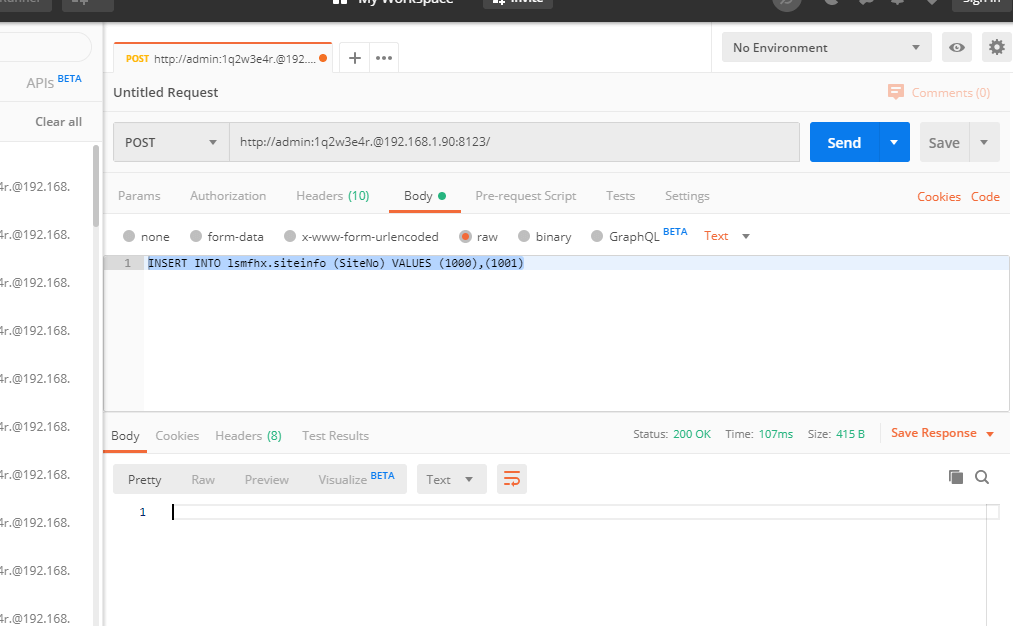The width and height of the screenshot is (1013, 626).
Task: Click the sidebar history vertical scrollbar
Action: pos(96,185)
